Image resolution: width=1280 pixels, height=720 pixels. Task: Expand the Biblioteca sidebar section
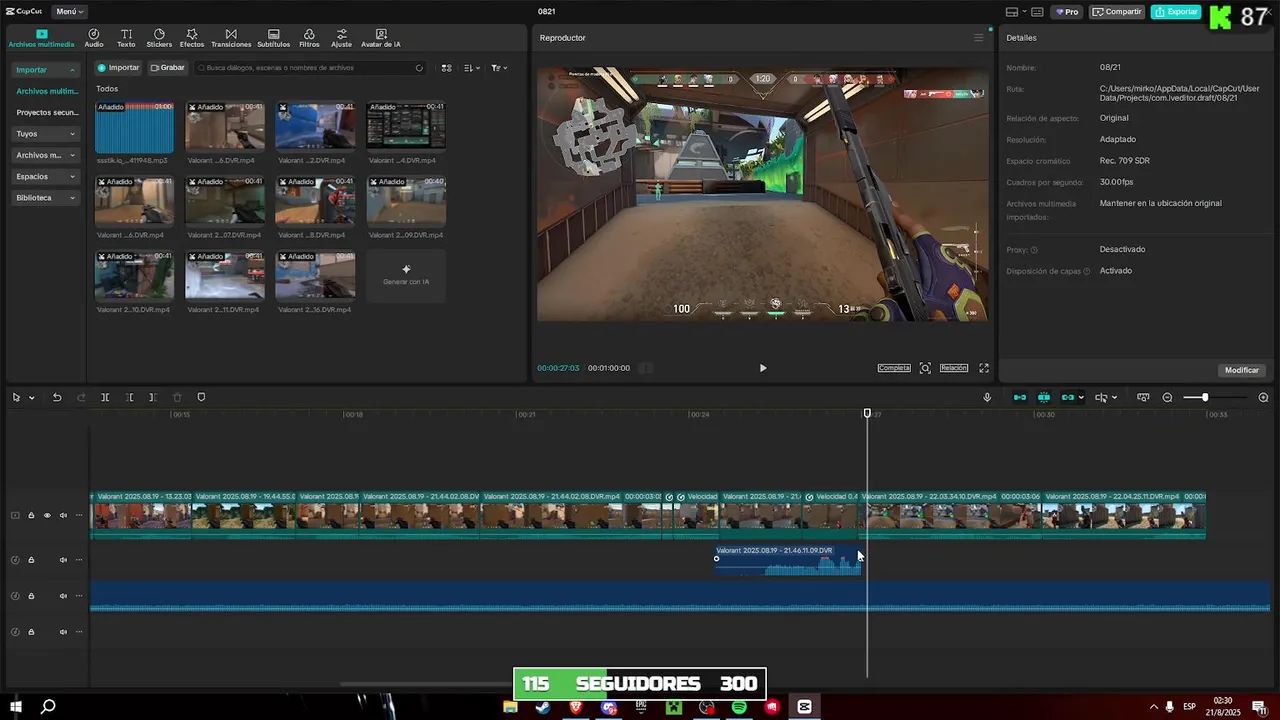(46, 198)
